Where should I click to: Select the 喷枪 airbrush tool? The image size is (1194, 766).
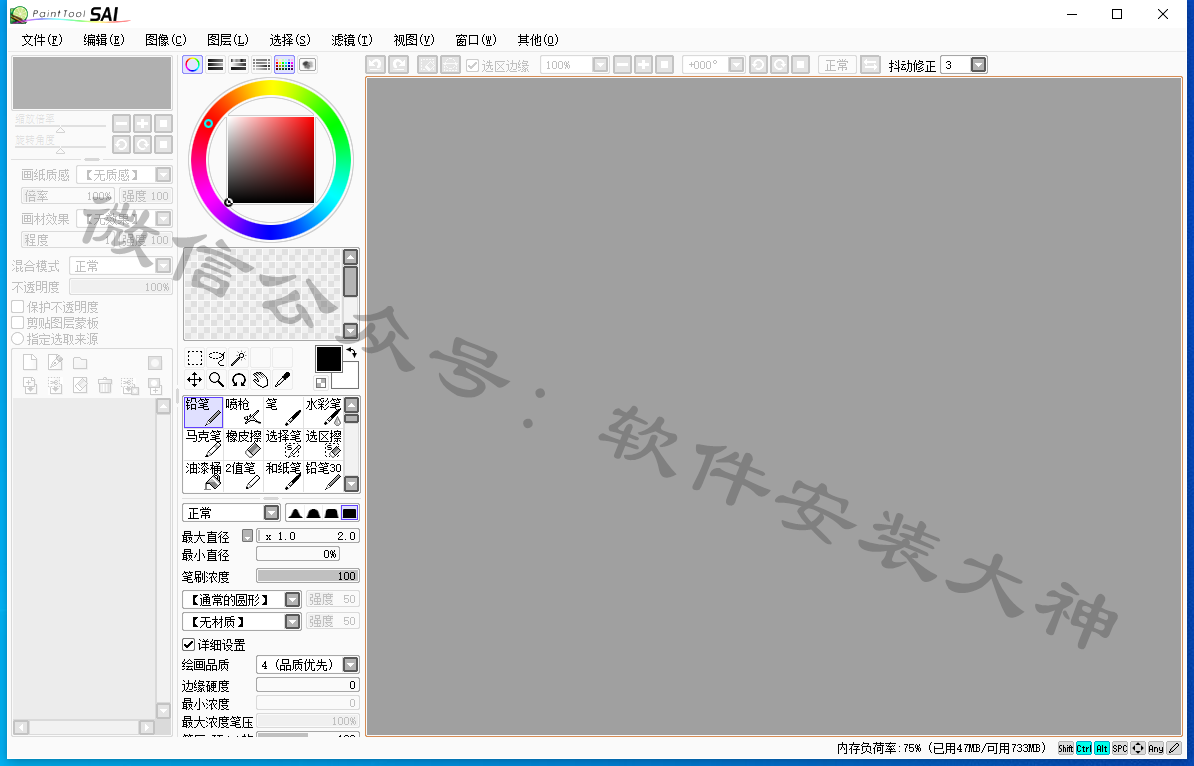(x=244, y=411)
